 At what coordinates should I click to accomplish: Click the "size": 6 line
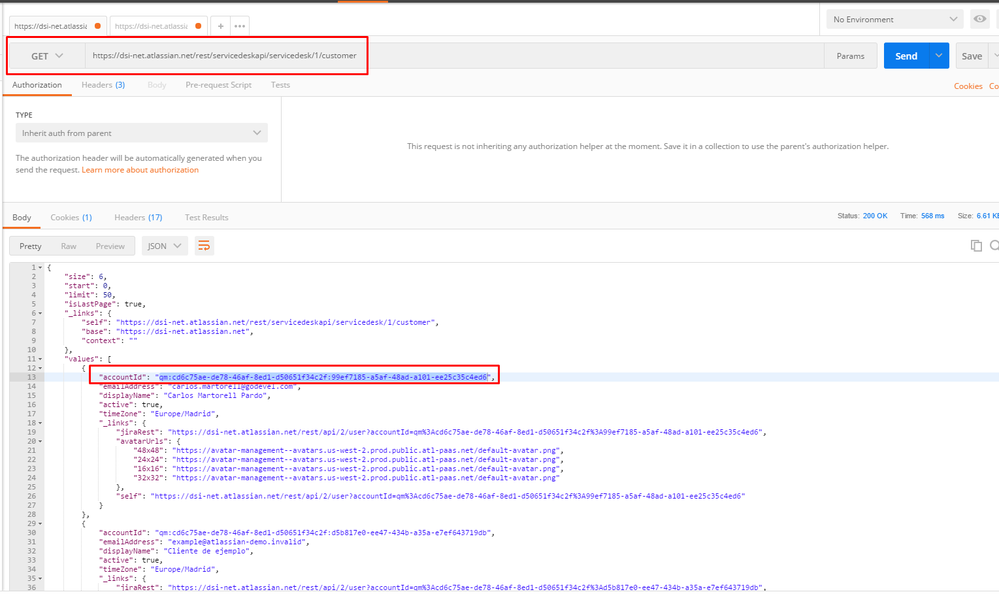tap(86, 277)
